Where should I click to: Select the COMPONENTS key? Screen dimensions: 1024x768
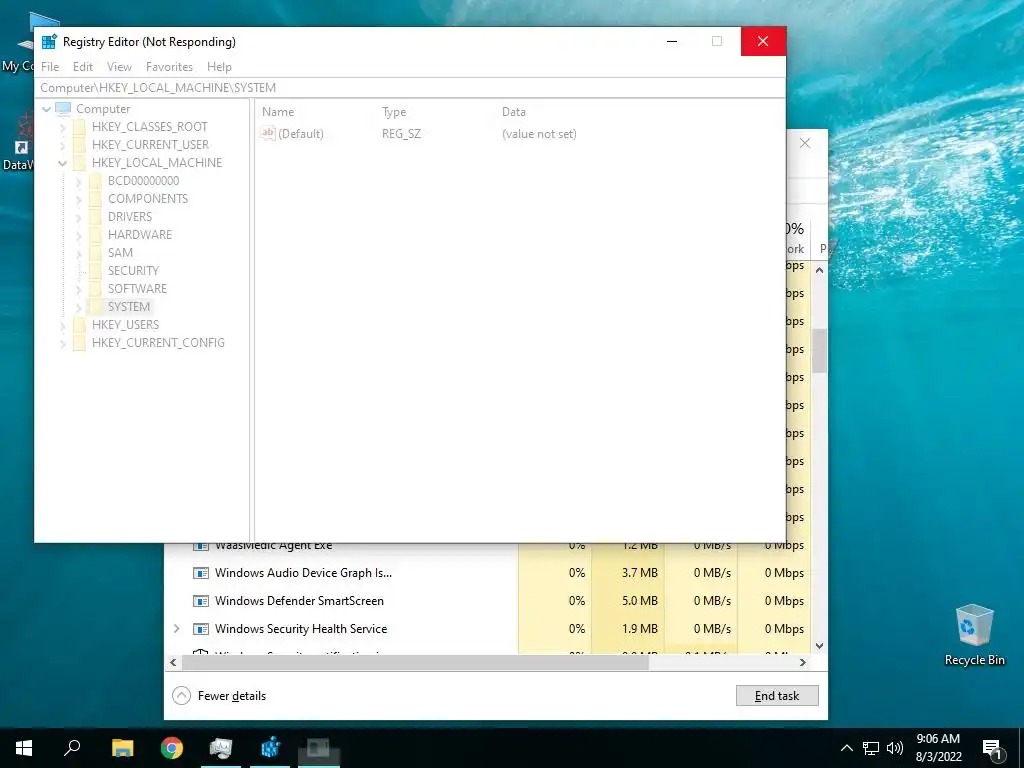coord(148,199)
